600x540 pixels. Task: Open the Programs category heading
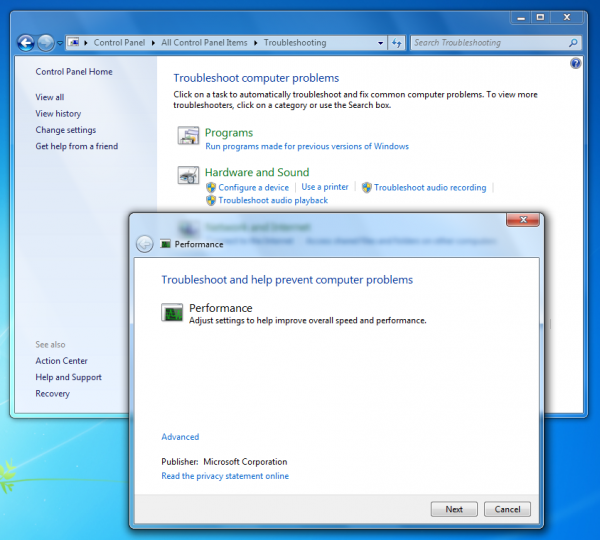(x=229, y=133)
